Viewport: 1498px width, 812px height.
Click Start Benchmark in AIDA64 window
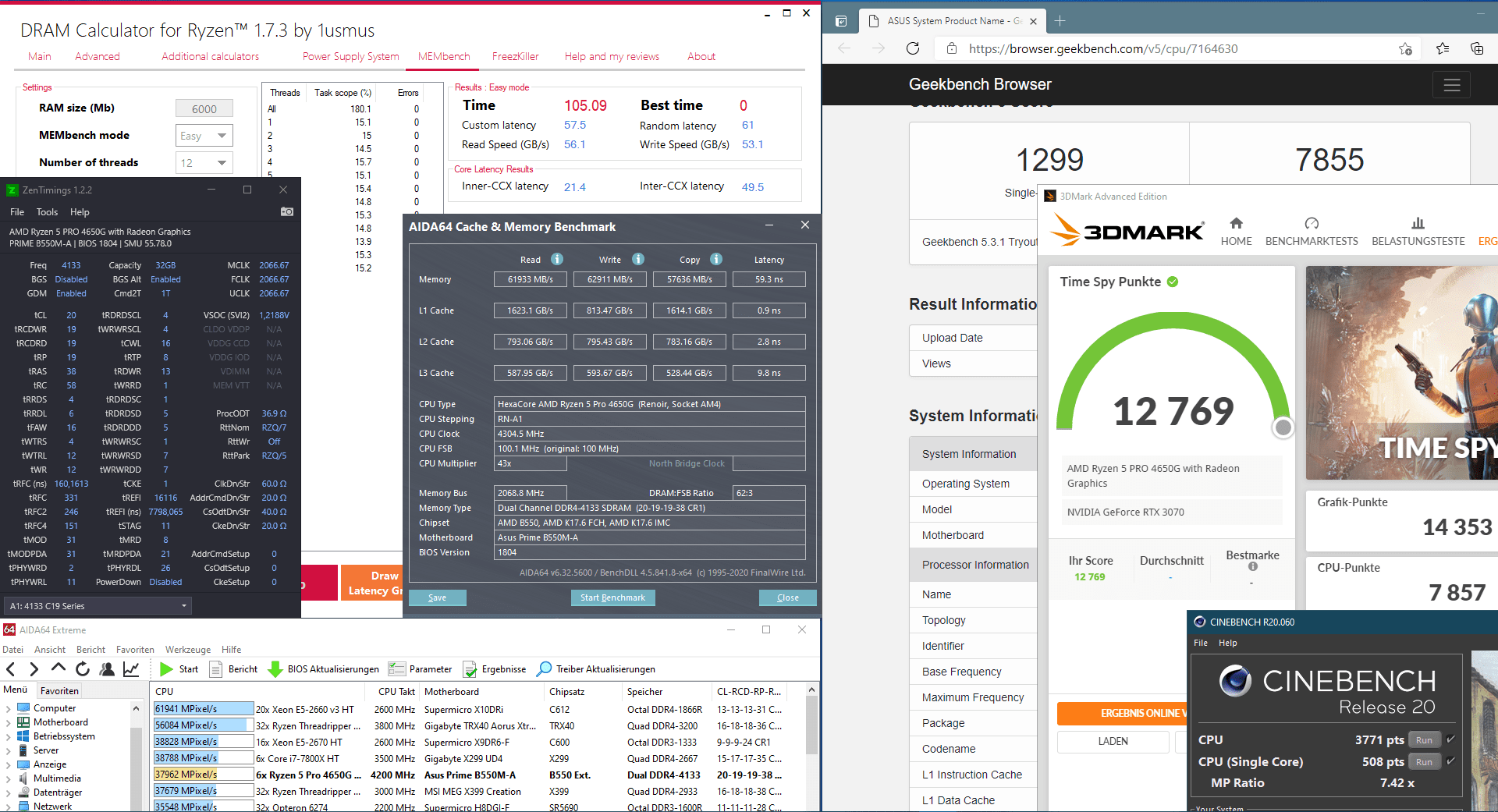(612, 597)
